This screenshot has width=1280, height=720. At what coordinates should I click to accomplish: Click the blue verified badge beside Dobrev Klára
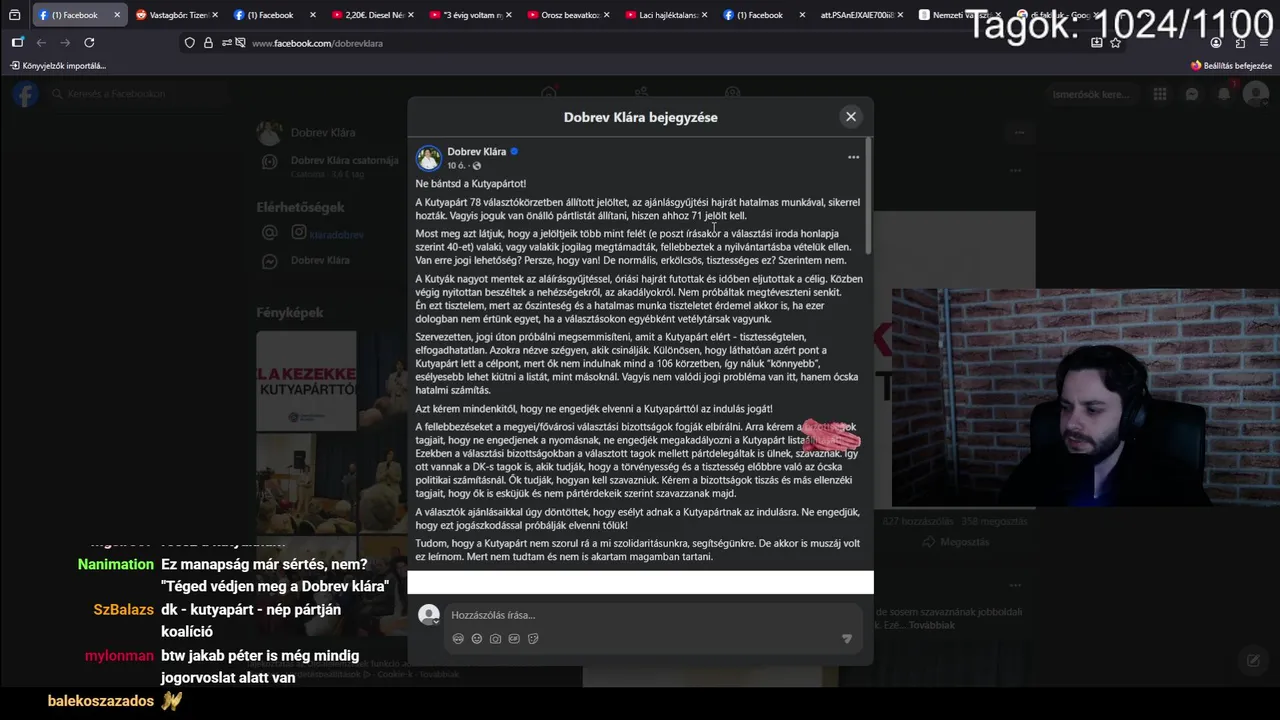click(x=514, y=152)
